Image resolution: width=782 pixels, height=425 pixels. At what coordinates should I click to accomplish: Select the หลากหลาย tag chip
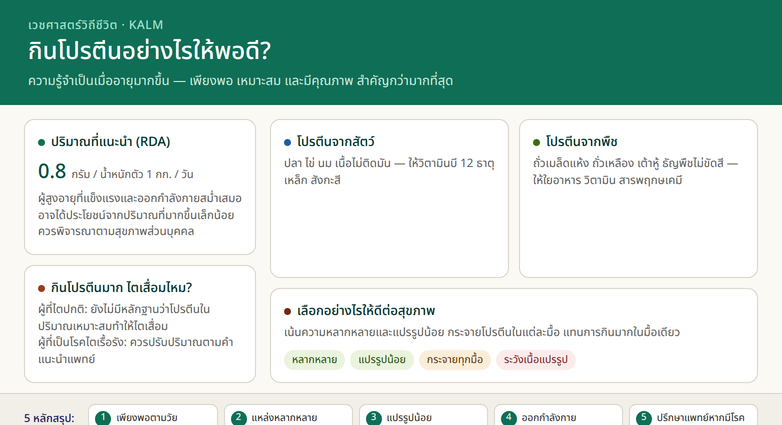pyautogui.click(x=314, y=360)
